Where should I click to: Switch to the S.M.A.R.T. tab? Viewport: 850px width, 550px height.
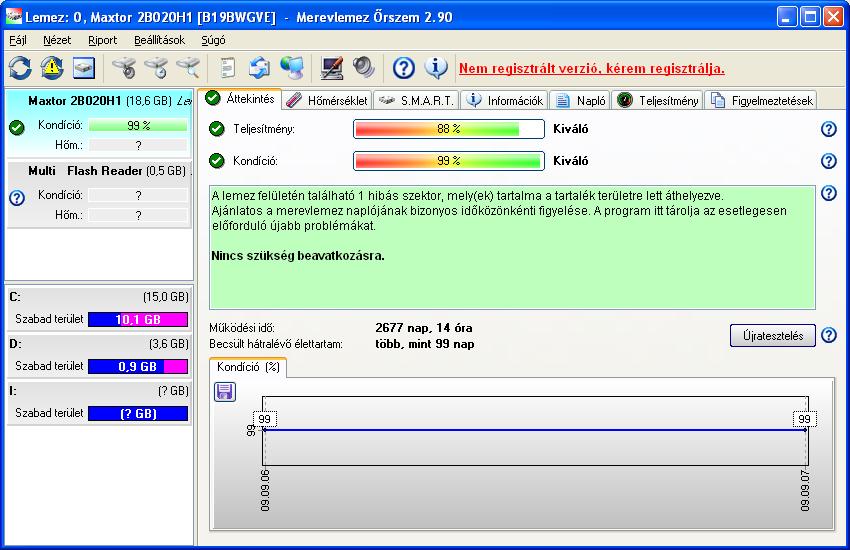point(416,100)
